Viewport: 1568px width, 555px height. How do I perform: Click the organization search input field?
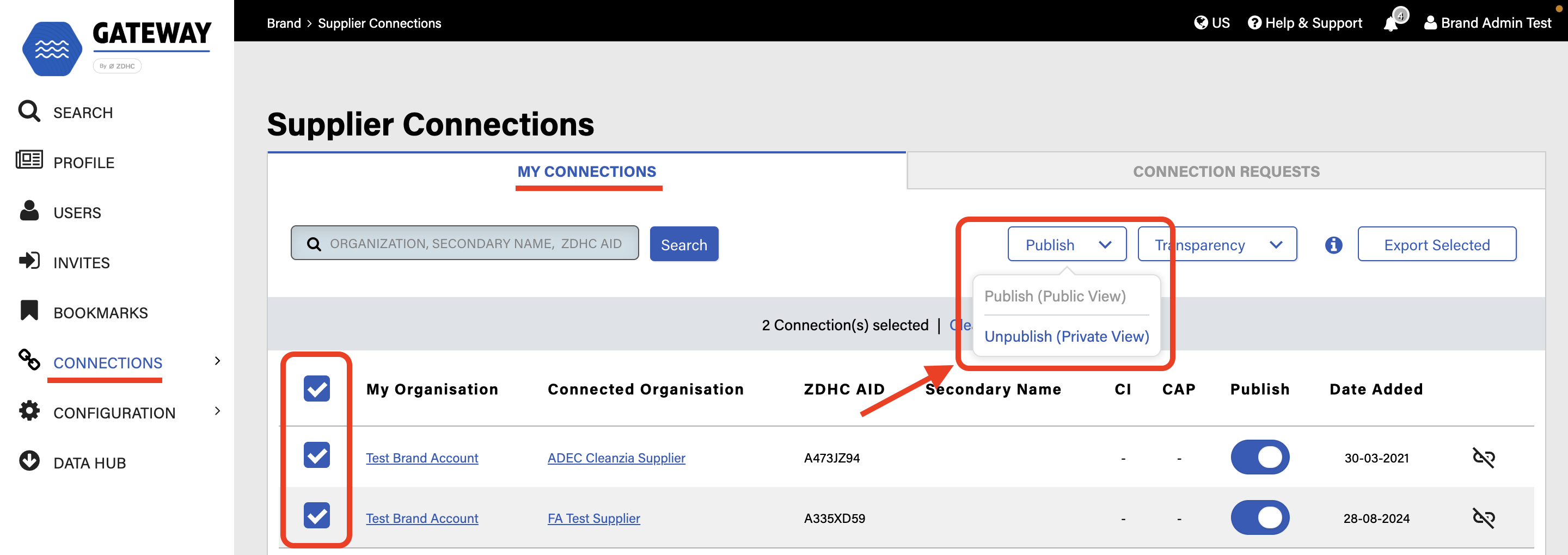(x=475, y=243)
